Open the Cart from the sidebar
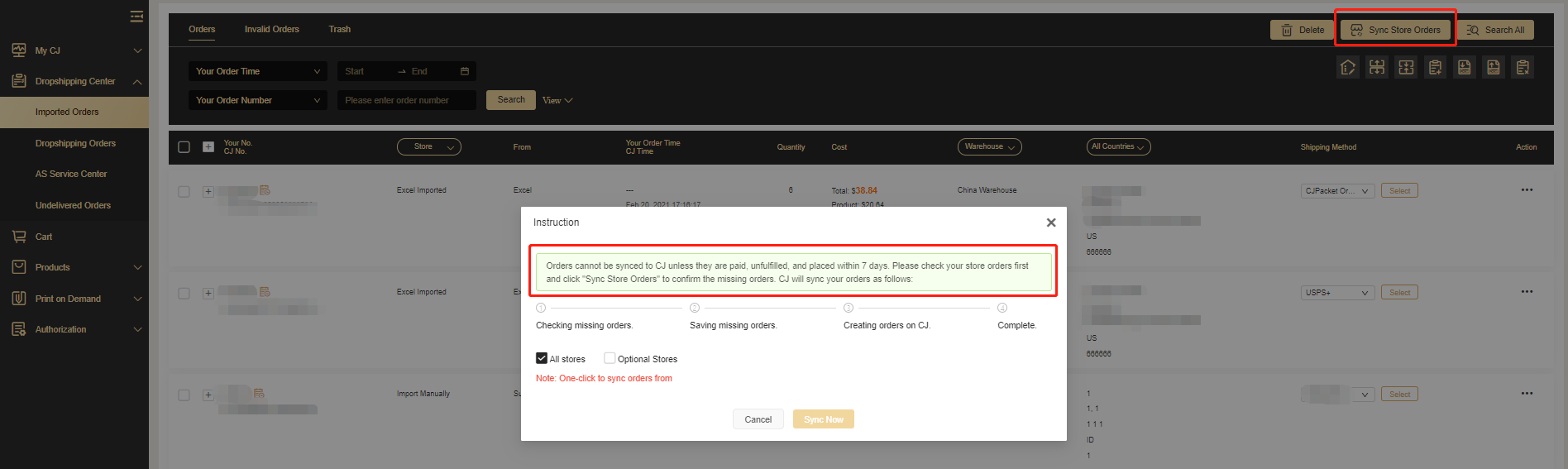 tap(44, 237)
